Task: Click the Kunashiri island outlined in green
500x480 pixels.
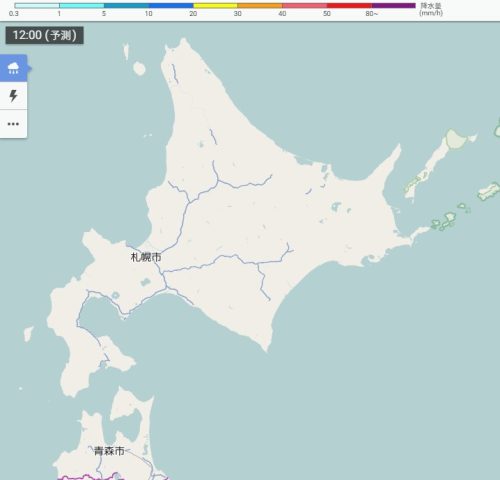Action: click(438, 163)
